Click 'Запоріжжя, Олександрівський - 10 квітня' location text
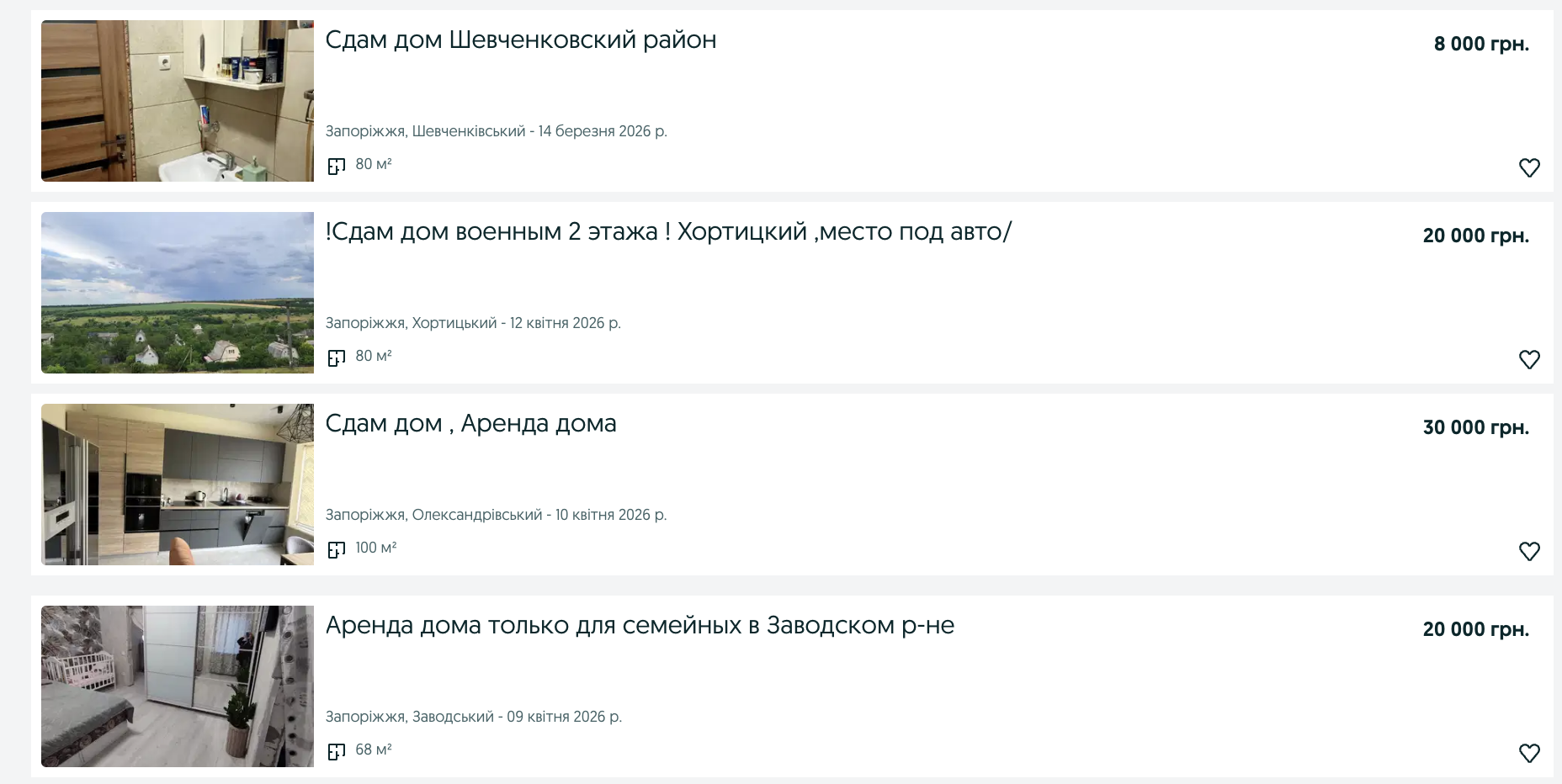The height and width of the screenshot is (784, 1562). (496, 515)
